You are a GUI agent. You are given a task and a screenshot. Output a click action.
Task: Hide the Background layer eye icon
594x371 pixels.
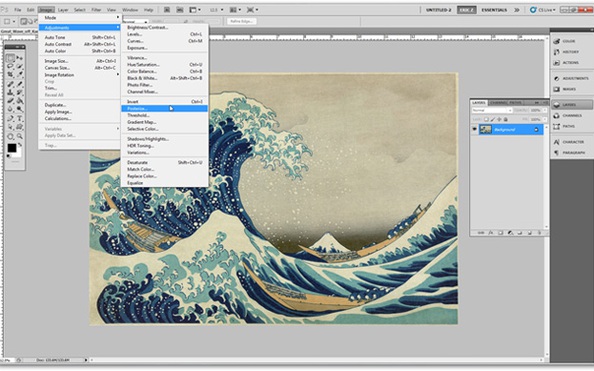pos(474,130)
